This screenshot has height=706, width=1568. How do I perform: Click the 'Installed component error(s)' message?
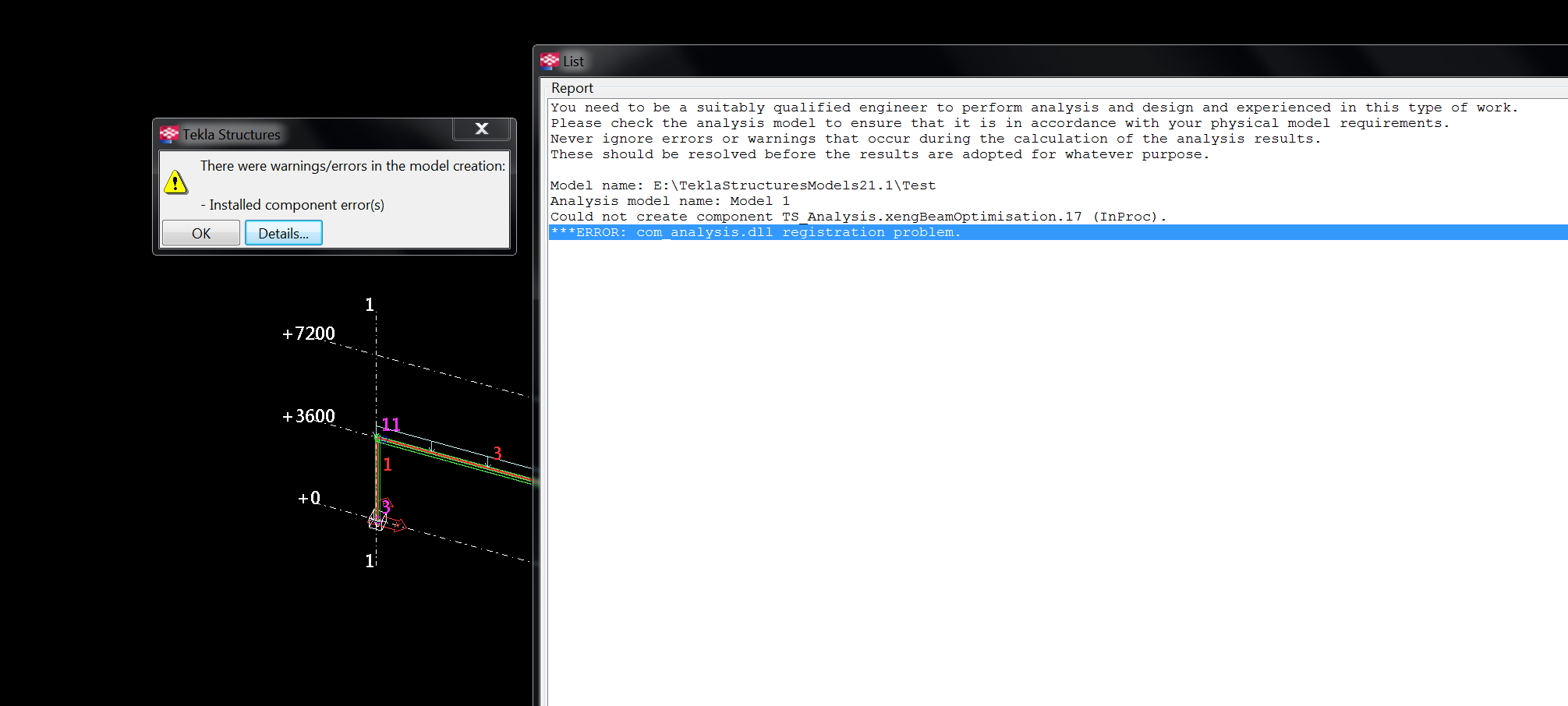[292, 205]
